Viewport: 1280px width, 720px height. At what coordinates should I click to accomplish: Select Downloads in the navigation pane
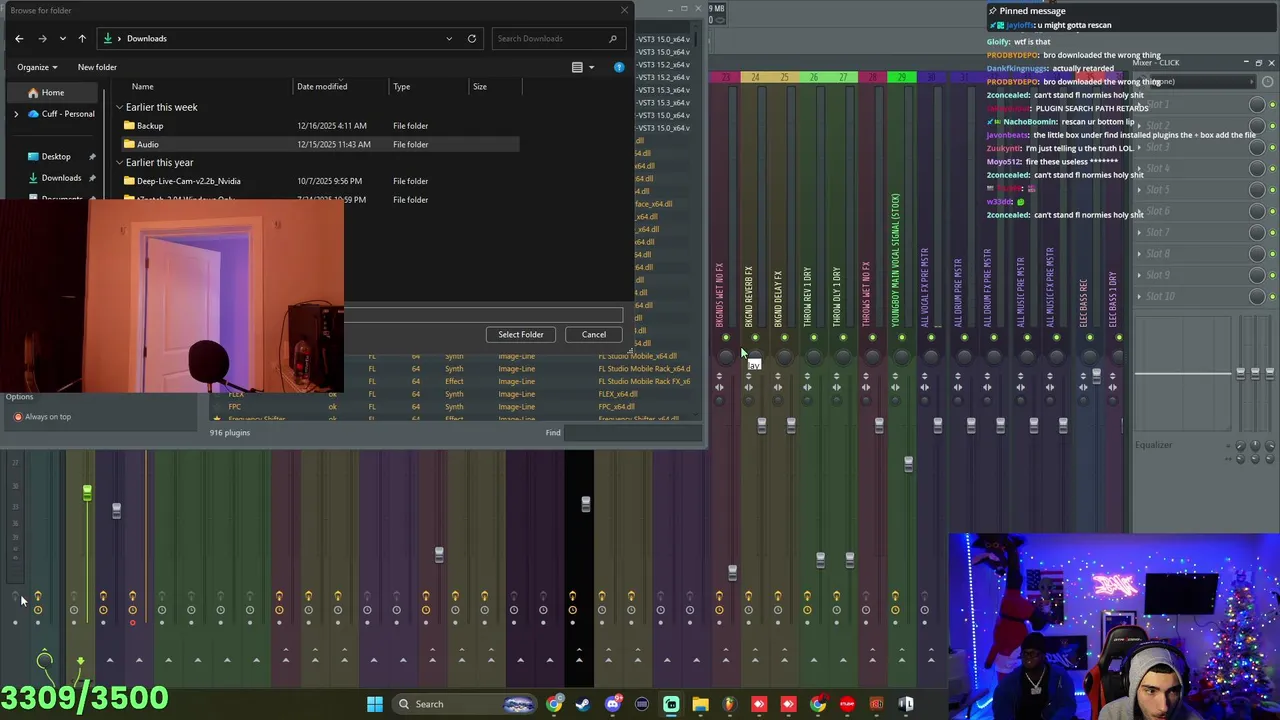coord(61,178)
